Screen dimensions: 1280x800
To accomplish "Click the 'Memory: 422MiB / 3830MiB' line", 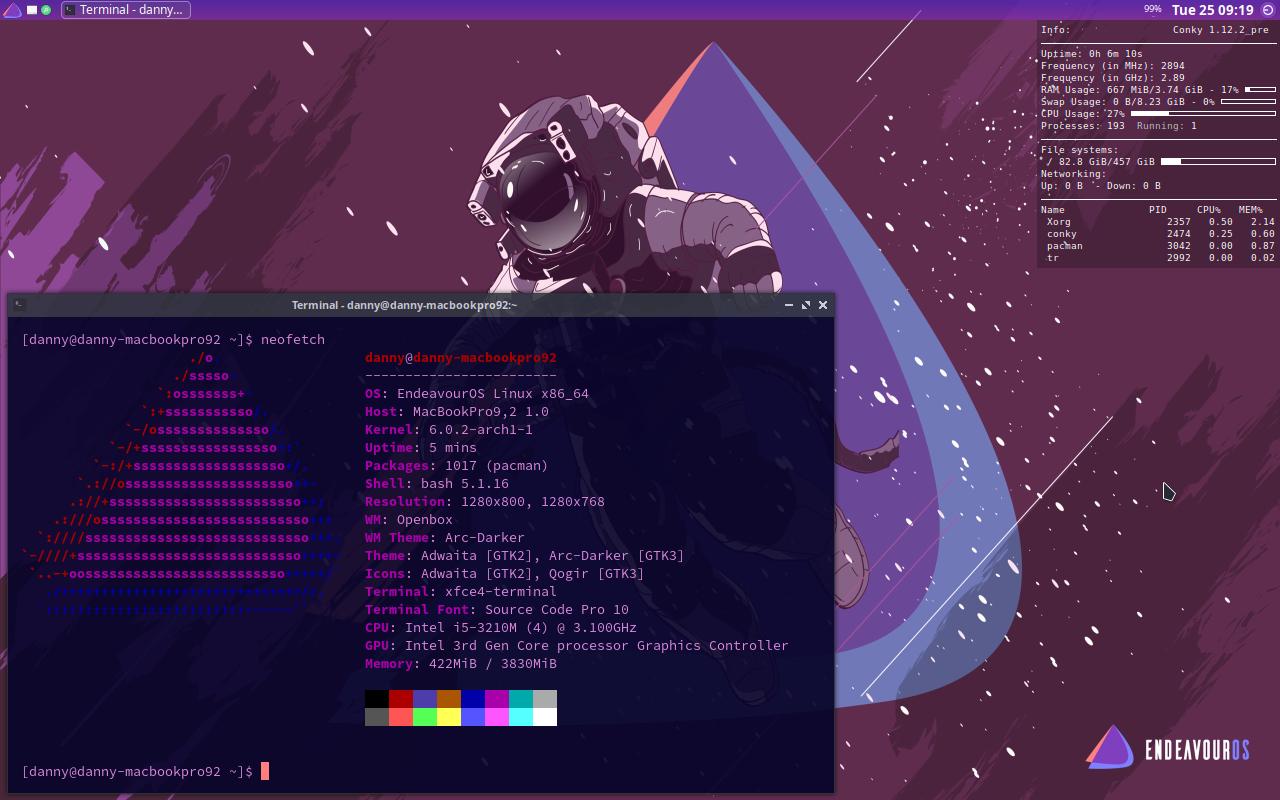I will 461,663.
